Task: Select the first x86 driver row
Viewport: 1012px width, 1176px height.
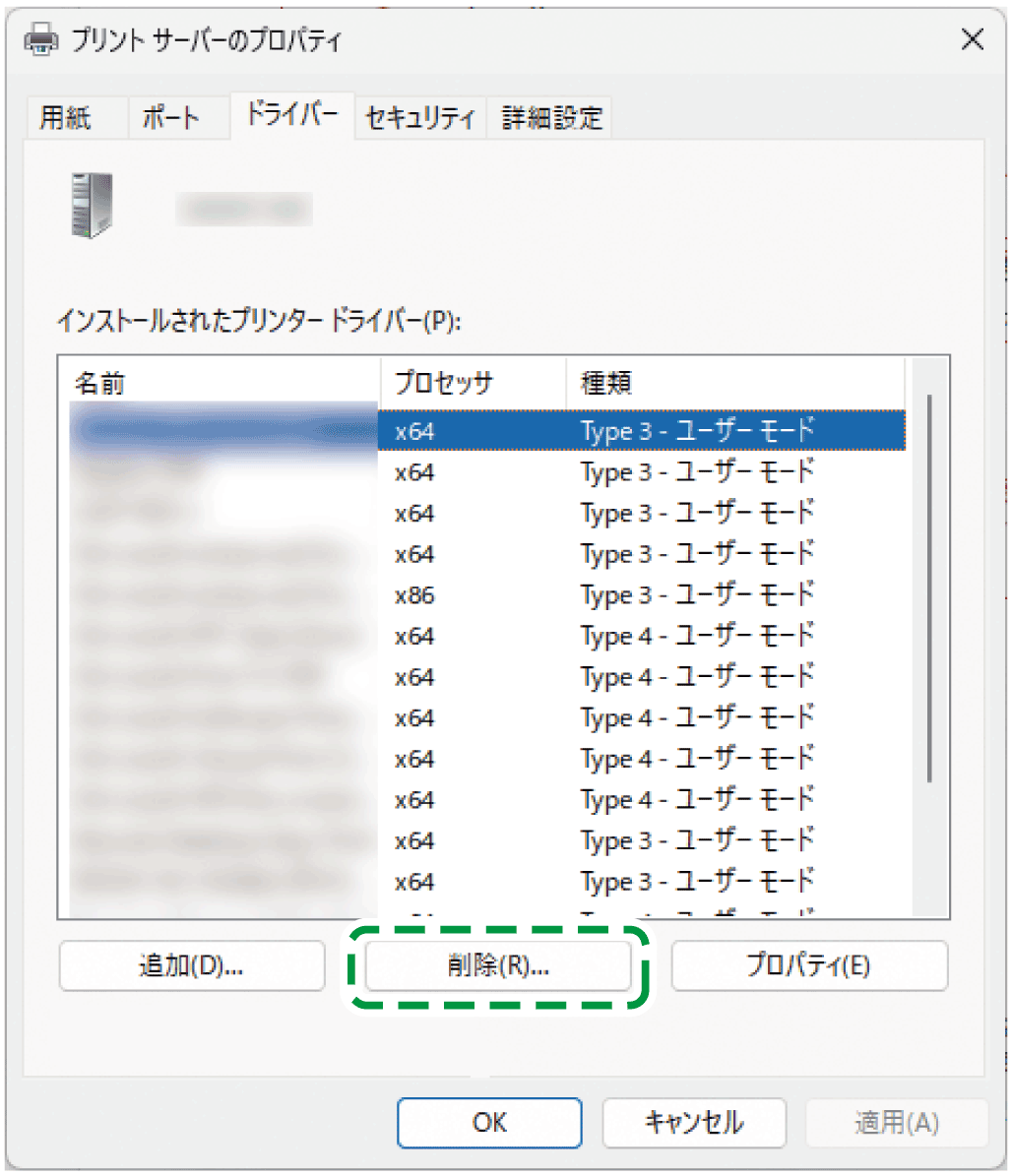Action: point(492,594)
